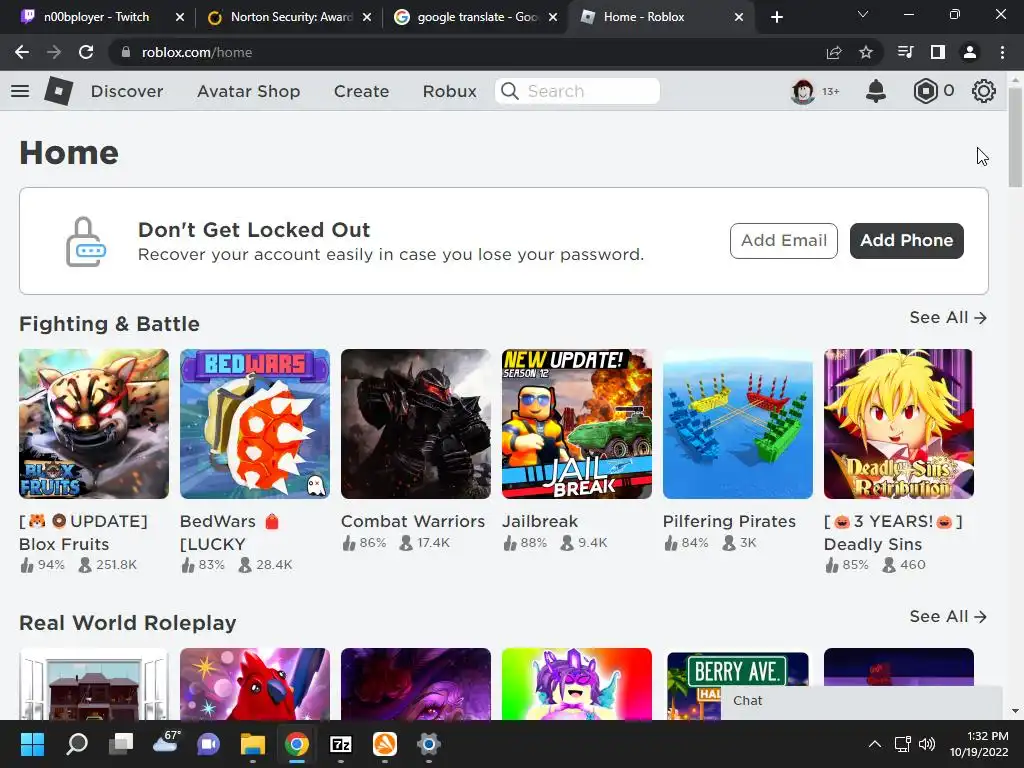Open File Explorer from taskbar
The image size is (1024, 768).
tap(253, 744)
